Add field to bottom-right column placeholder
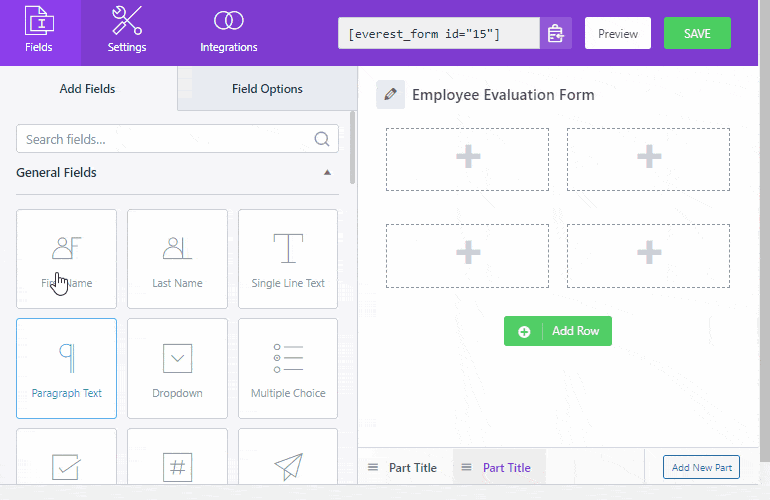Screen dimensions: 770x500 coord(648,255)
